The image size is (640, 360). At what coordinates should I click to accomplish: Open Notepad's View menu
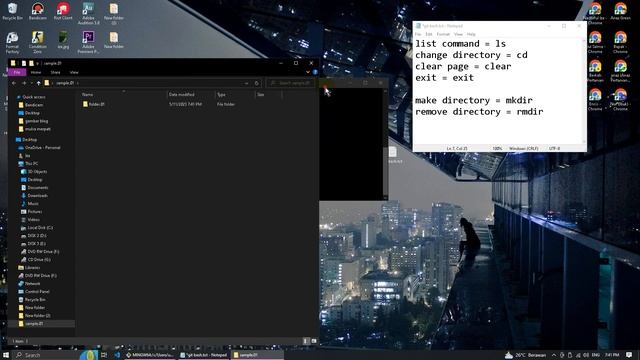point(458,34)
